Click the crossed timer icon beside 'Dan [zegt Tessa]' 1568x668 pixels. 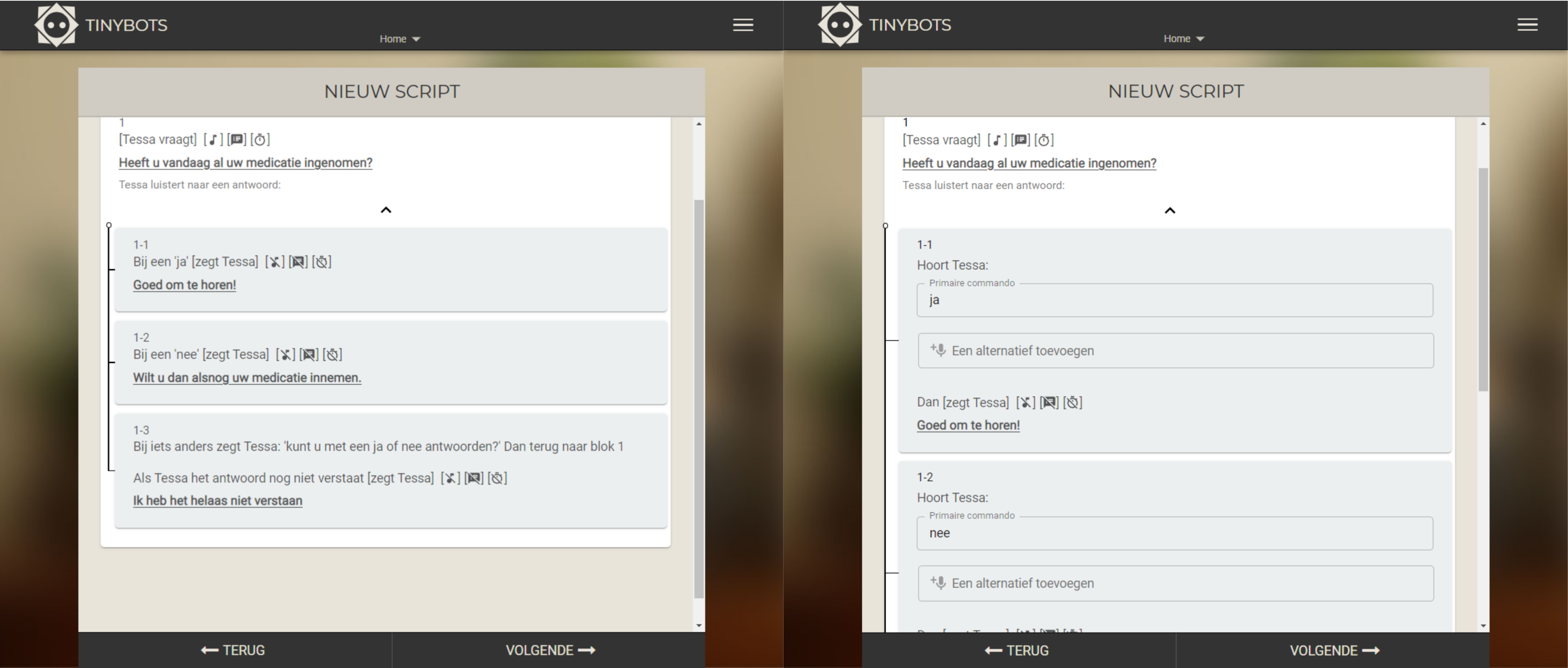click(x=1073, y=402)
